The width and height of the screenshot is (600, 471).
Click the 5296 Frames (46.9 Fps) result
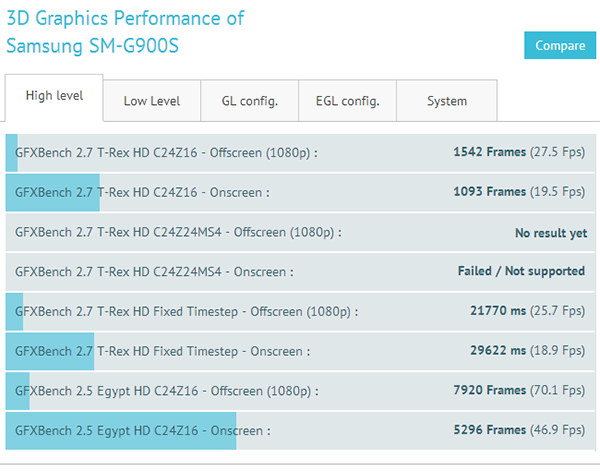coord(519,430)
